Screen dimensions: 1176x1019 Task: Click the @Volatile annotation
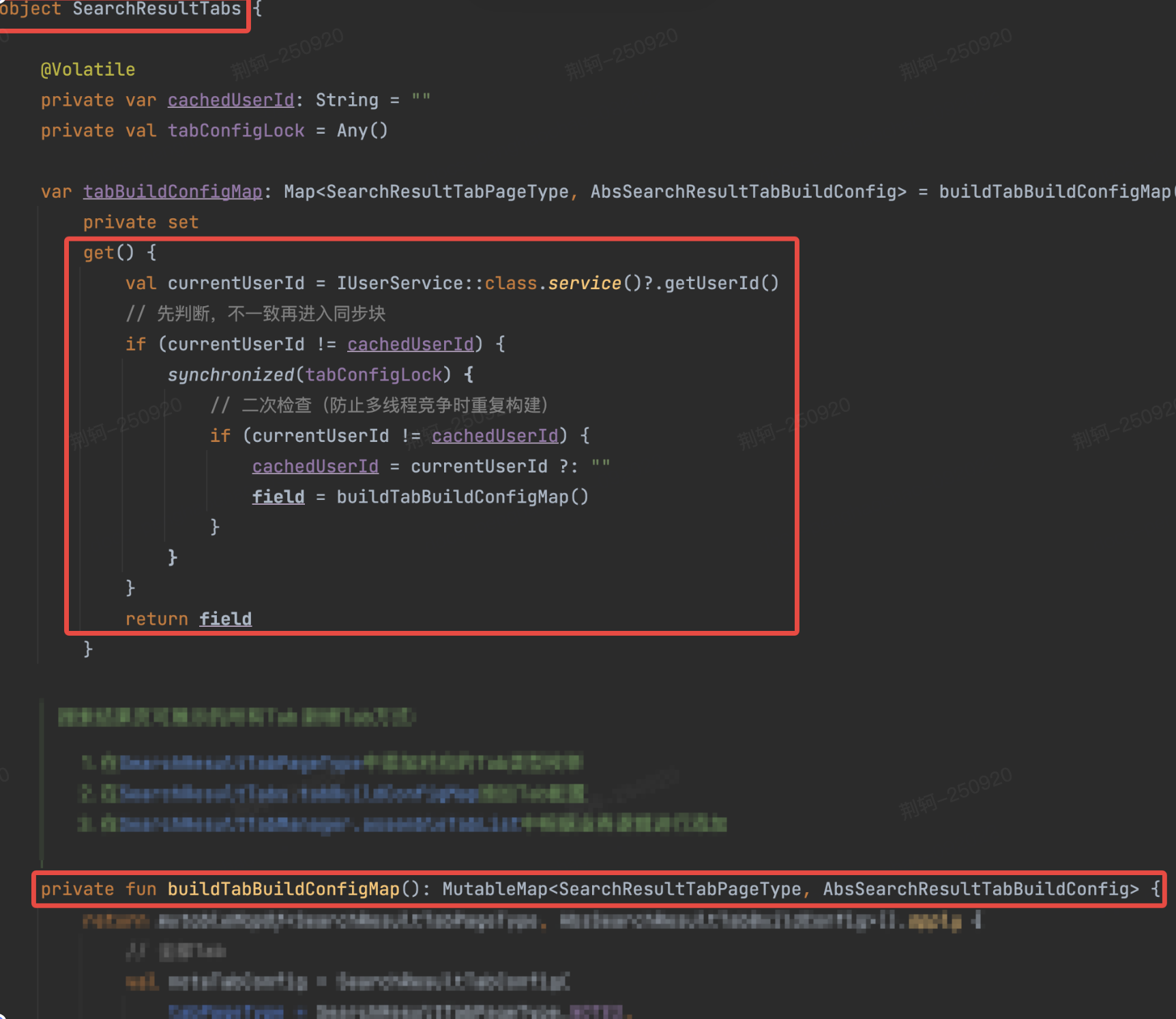click(88, 70)
